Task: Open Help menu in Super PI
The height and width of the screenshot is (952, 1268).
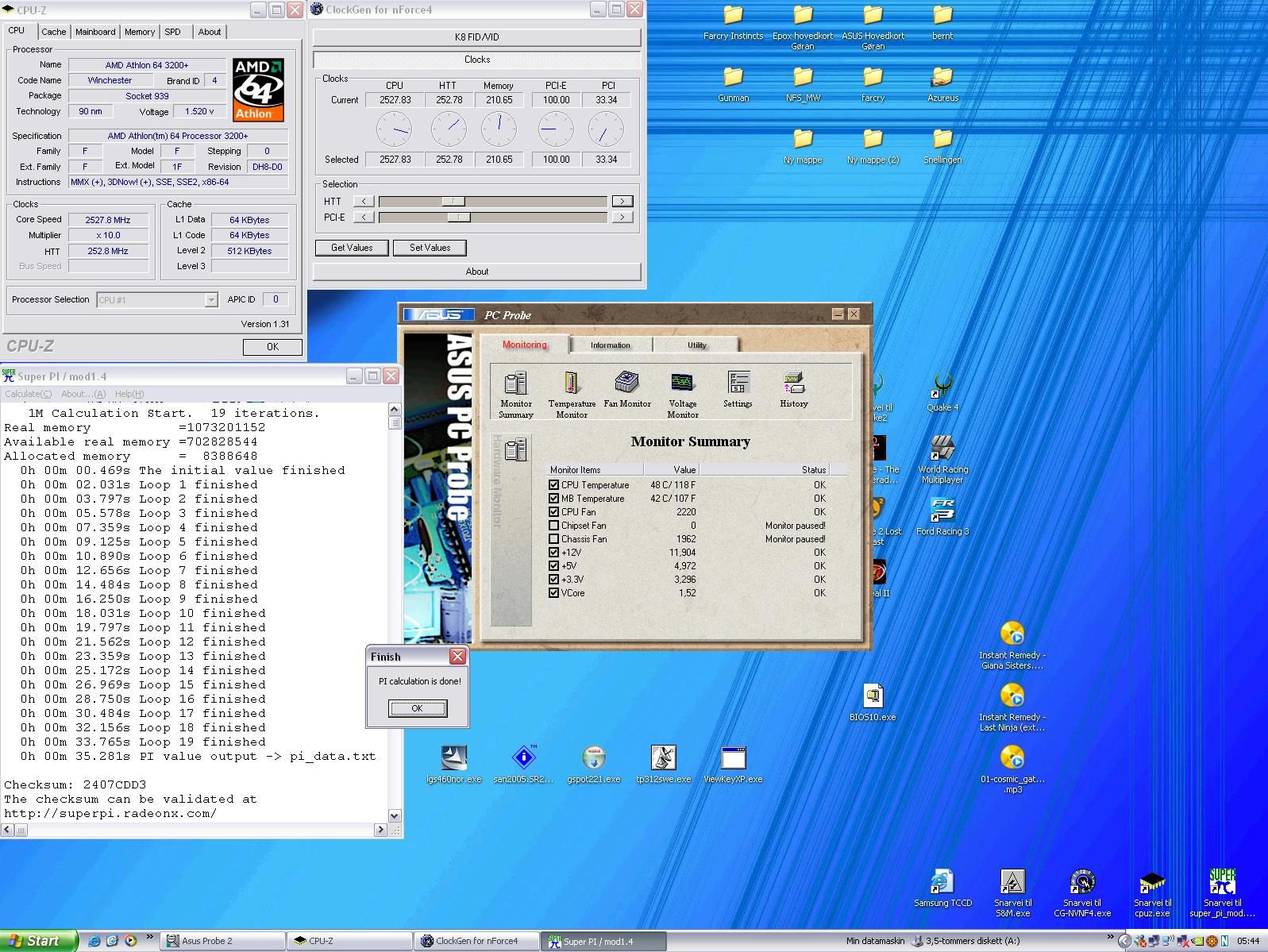Action: 129,394
